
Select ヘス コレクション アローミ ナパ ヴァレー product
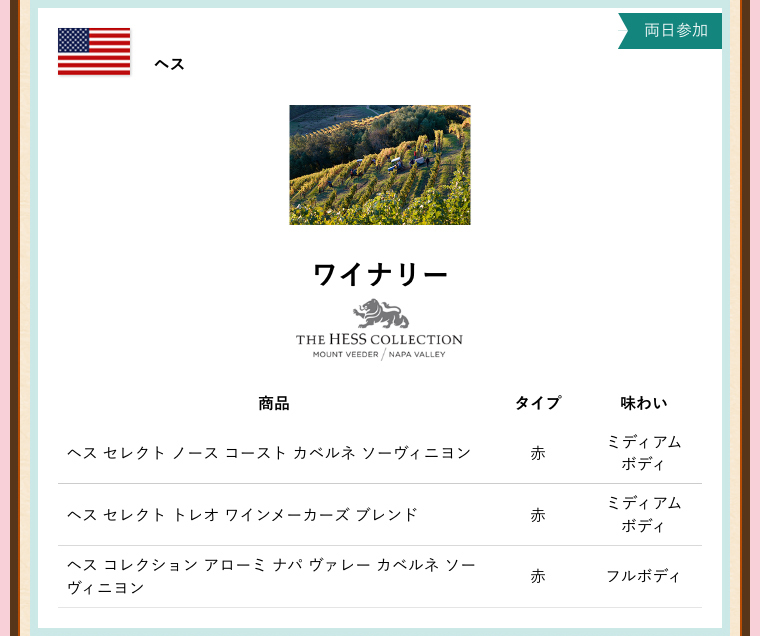pyautogui.click(x=271, y=576)
